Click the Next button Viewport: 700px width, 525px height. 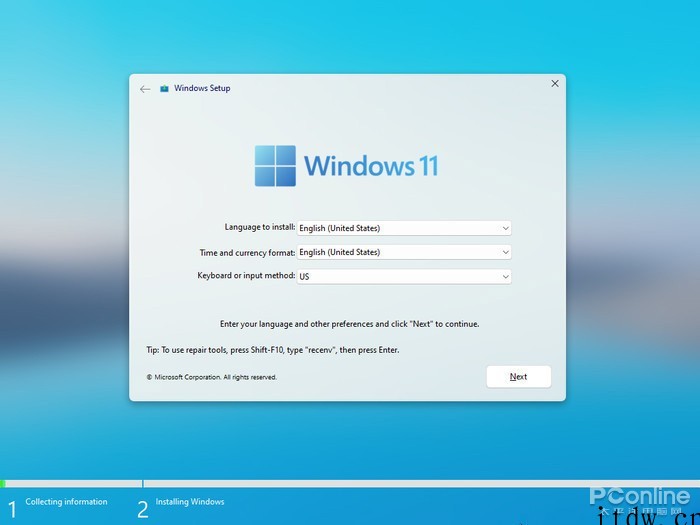[518, 377]
